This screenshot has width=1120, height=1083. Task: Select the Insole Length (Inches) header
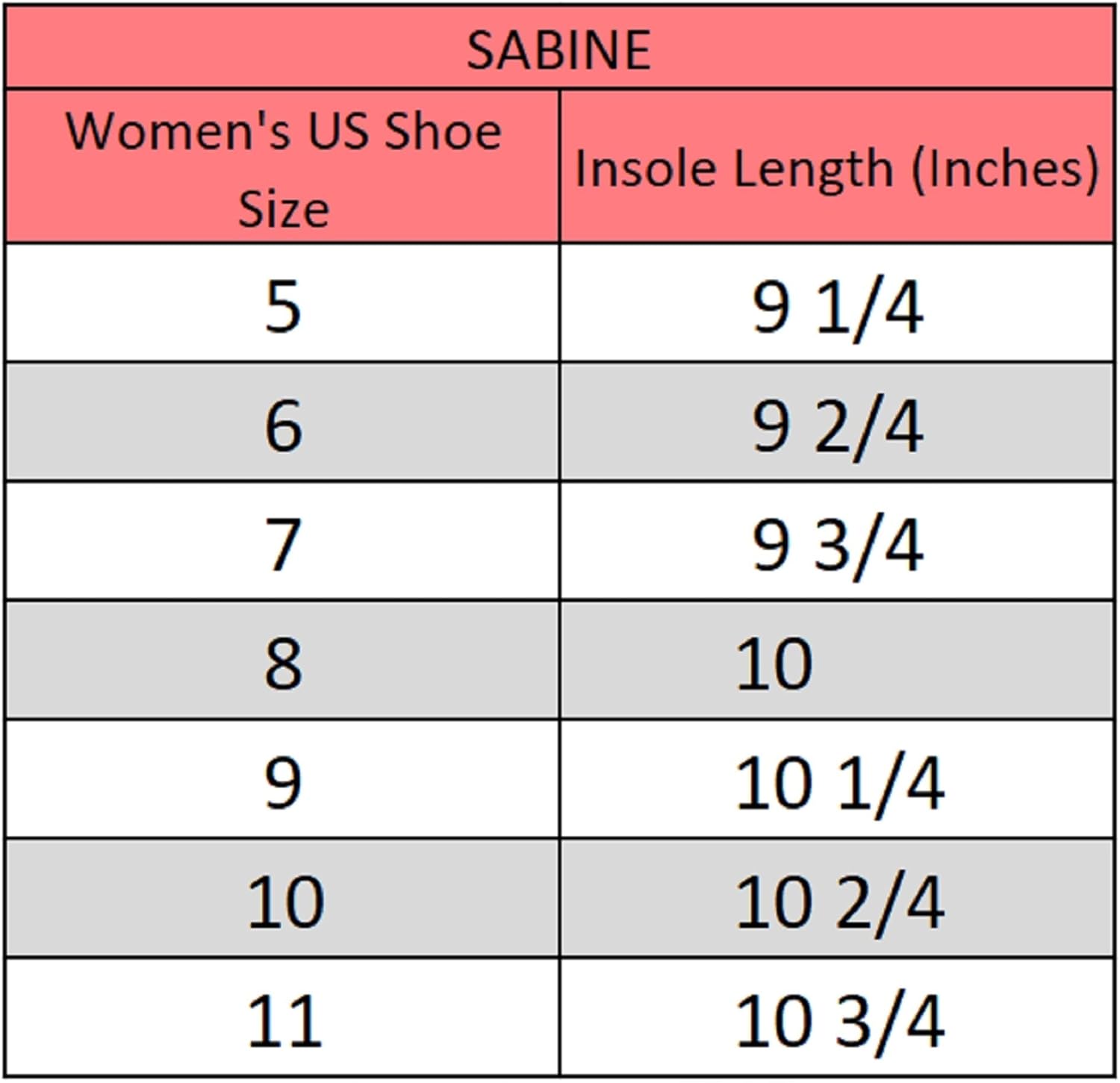pyautogui.click(x=837, y=168)
